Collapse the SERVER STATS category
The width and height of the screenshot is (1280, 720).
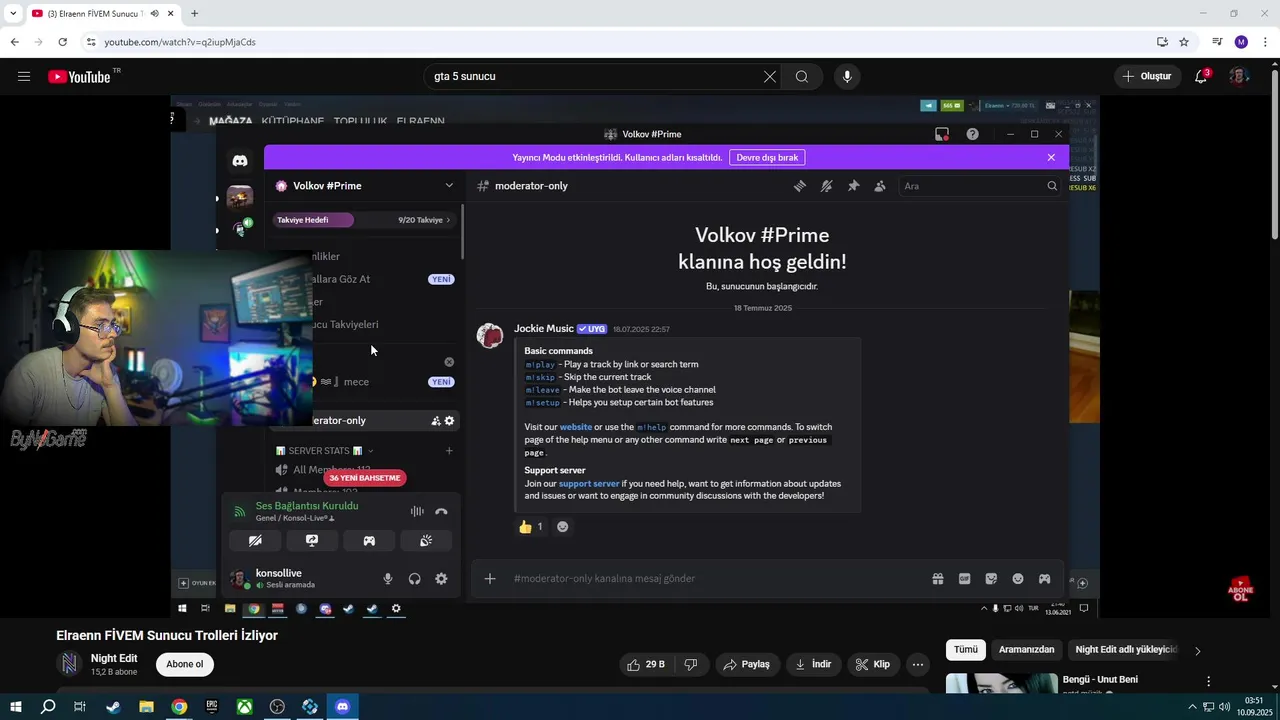pos(325,451)
